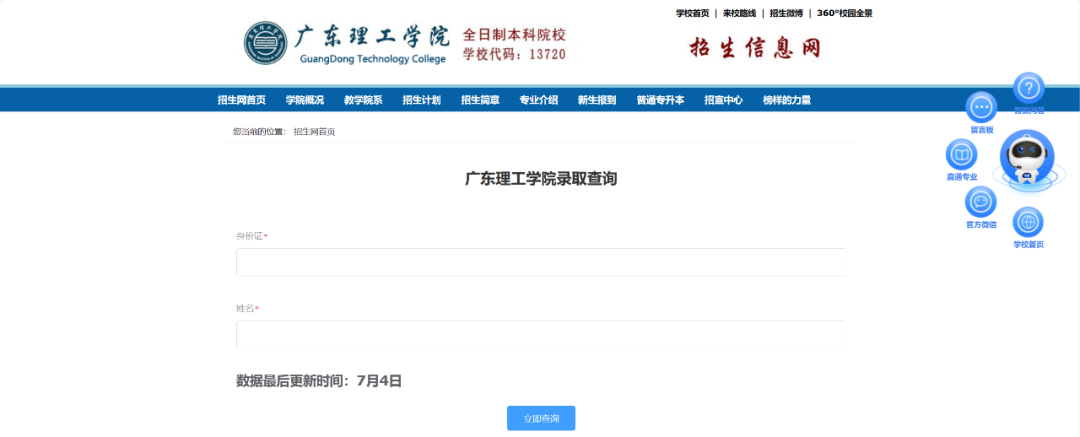Open the 留言板 message board icon
Viewport: 1080px width, 437px height.
tap(981, 107)
